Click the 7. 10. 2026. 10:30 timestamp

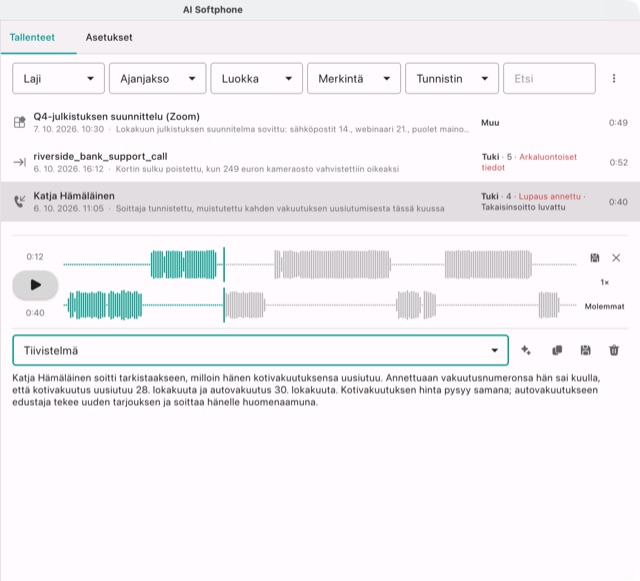pos(69,129)
